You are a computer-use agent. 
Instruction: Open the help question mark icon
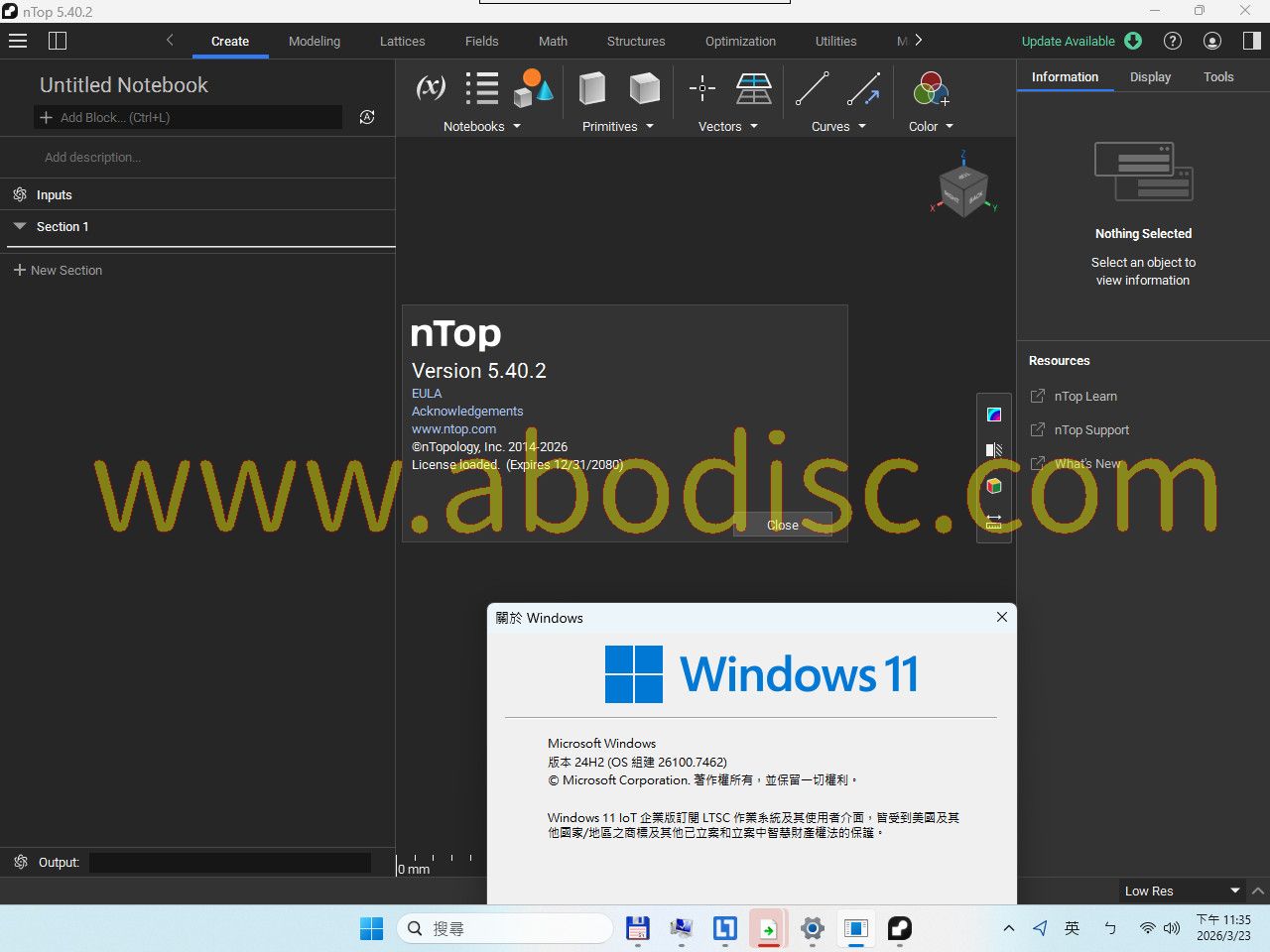click(x=1173, y=41)
